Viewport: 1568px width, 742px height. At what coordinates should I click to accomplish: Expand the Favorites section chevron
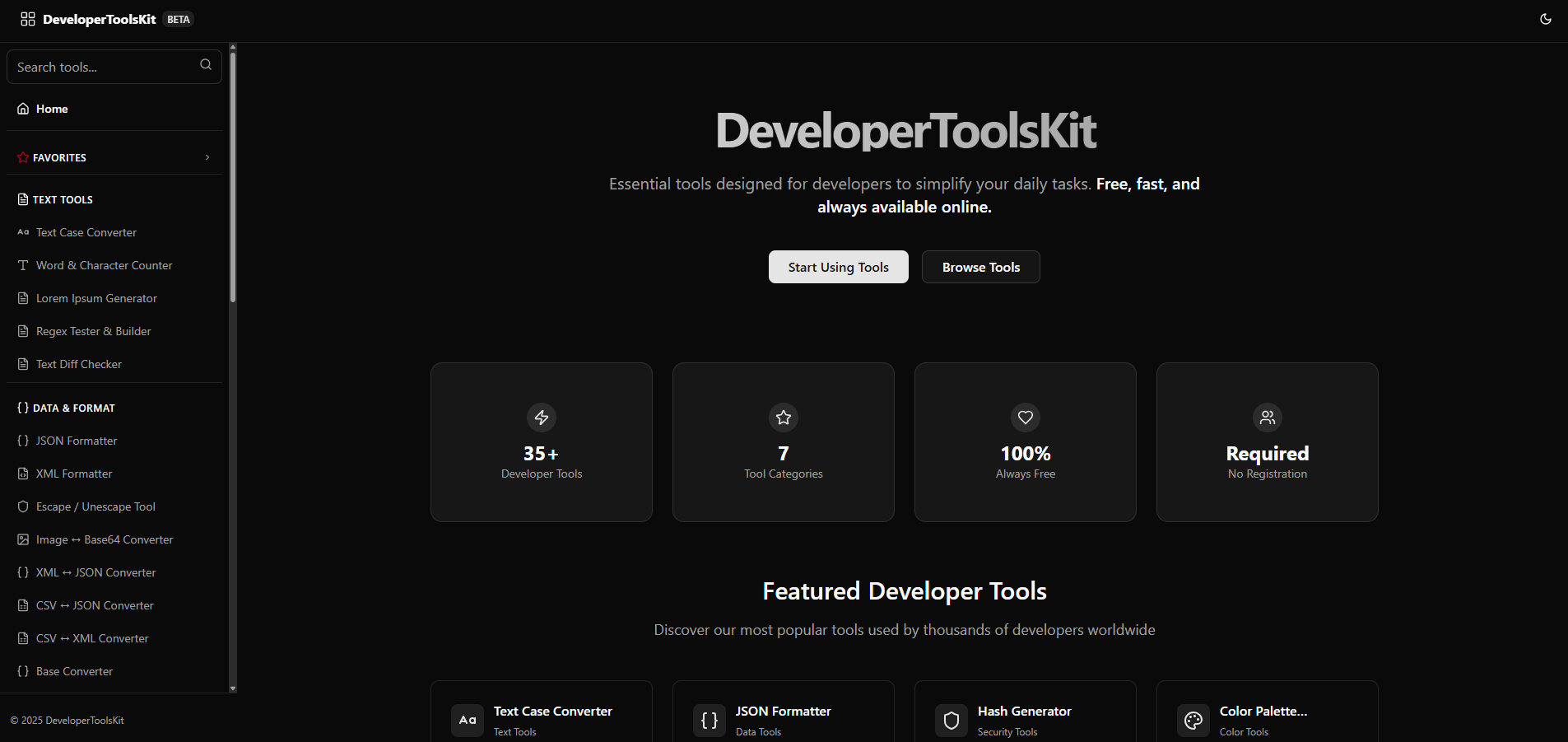(207, 157)
